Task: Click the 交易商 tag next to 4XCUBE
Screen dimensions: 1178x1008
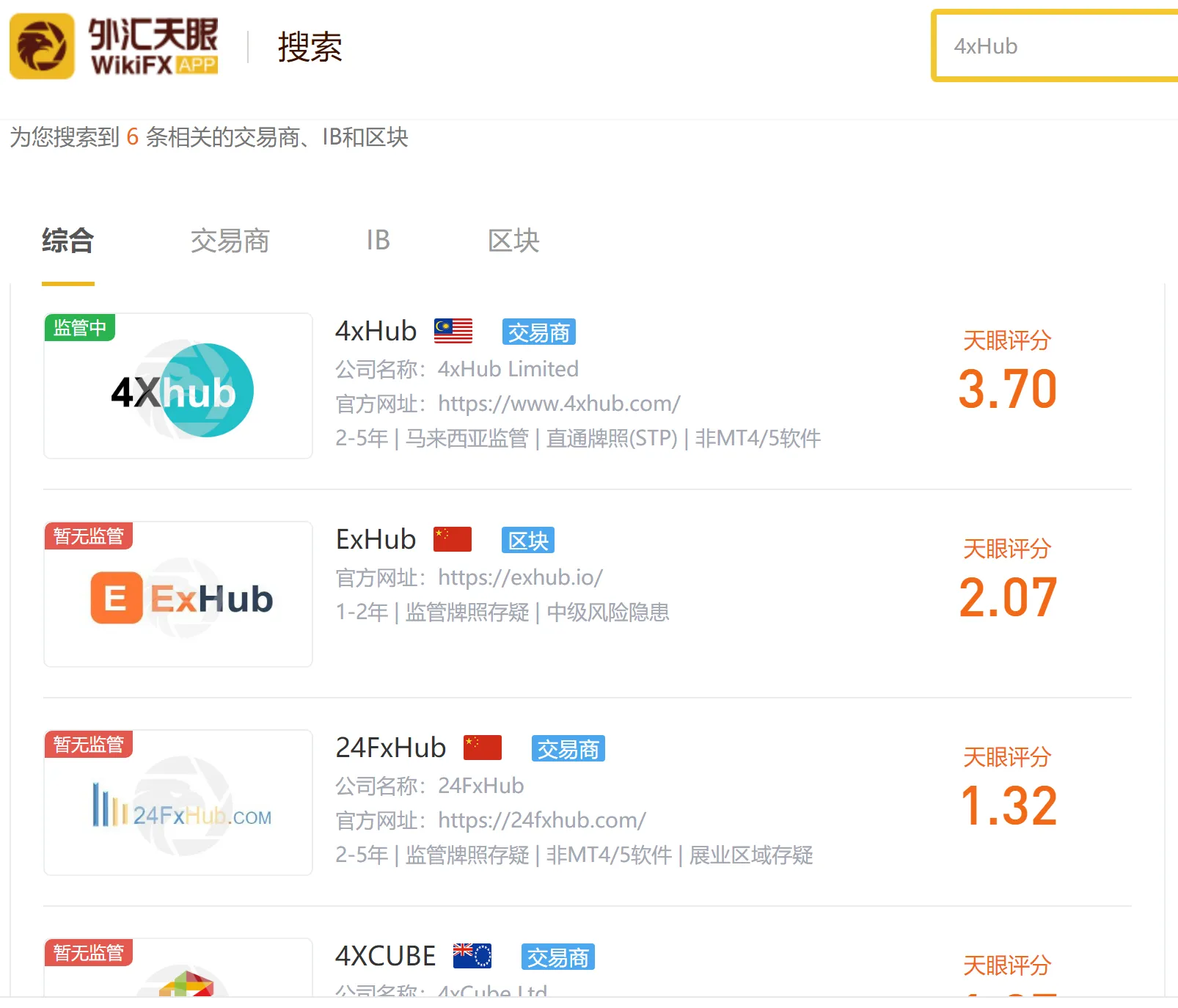Action: (558, 957)
